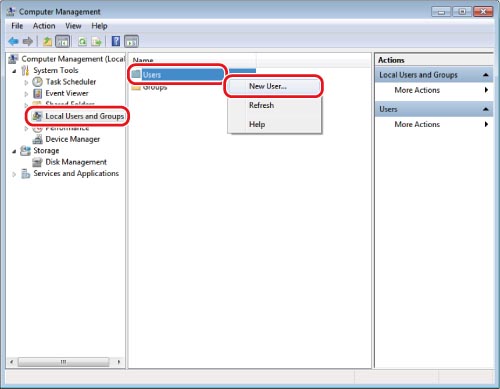Viewport: 500px width, 389px height.
Task: Click the Forward arrow in toolbar
Action: click(28, 41)
